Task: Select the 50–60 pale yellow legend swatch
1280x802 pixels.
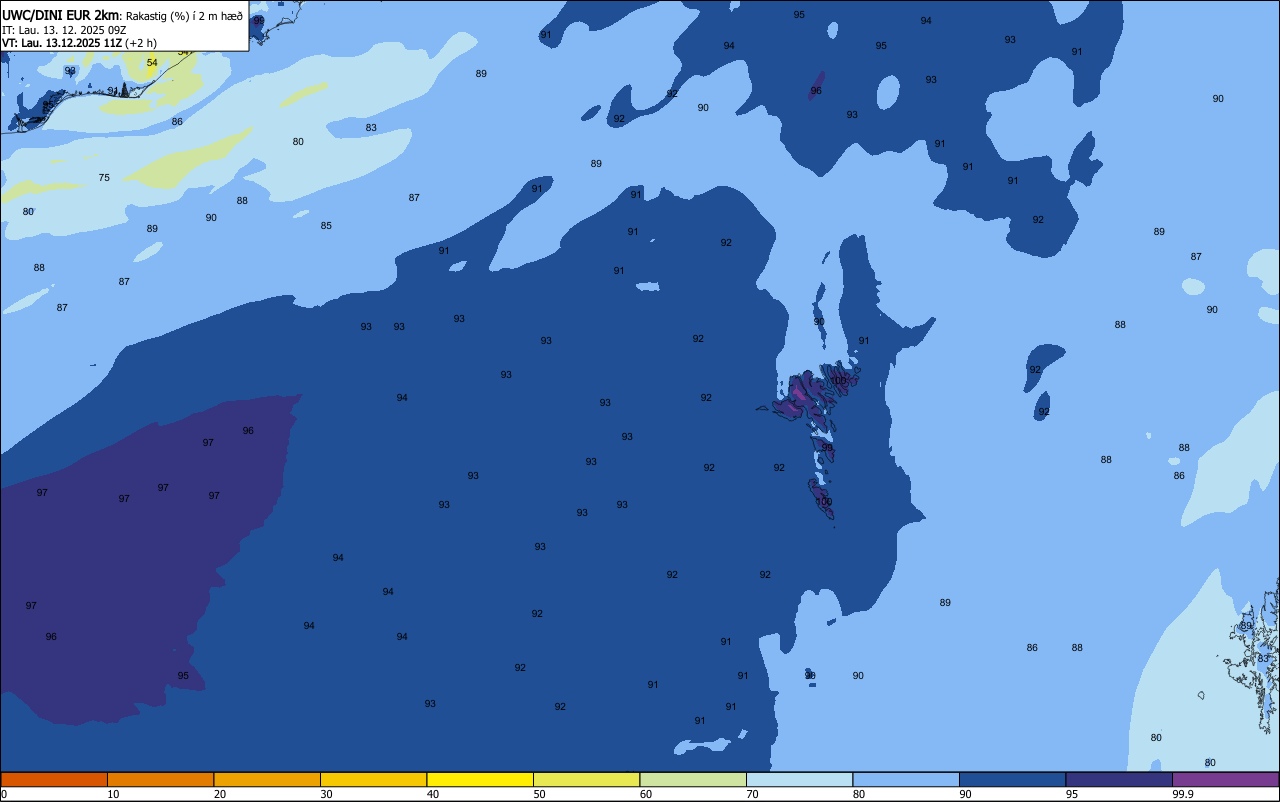Action: coord(586,779)
